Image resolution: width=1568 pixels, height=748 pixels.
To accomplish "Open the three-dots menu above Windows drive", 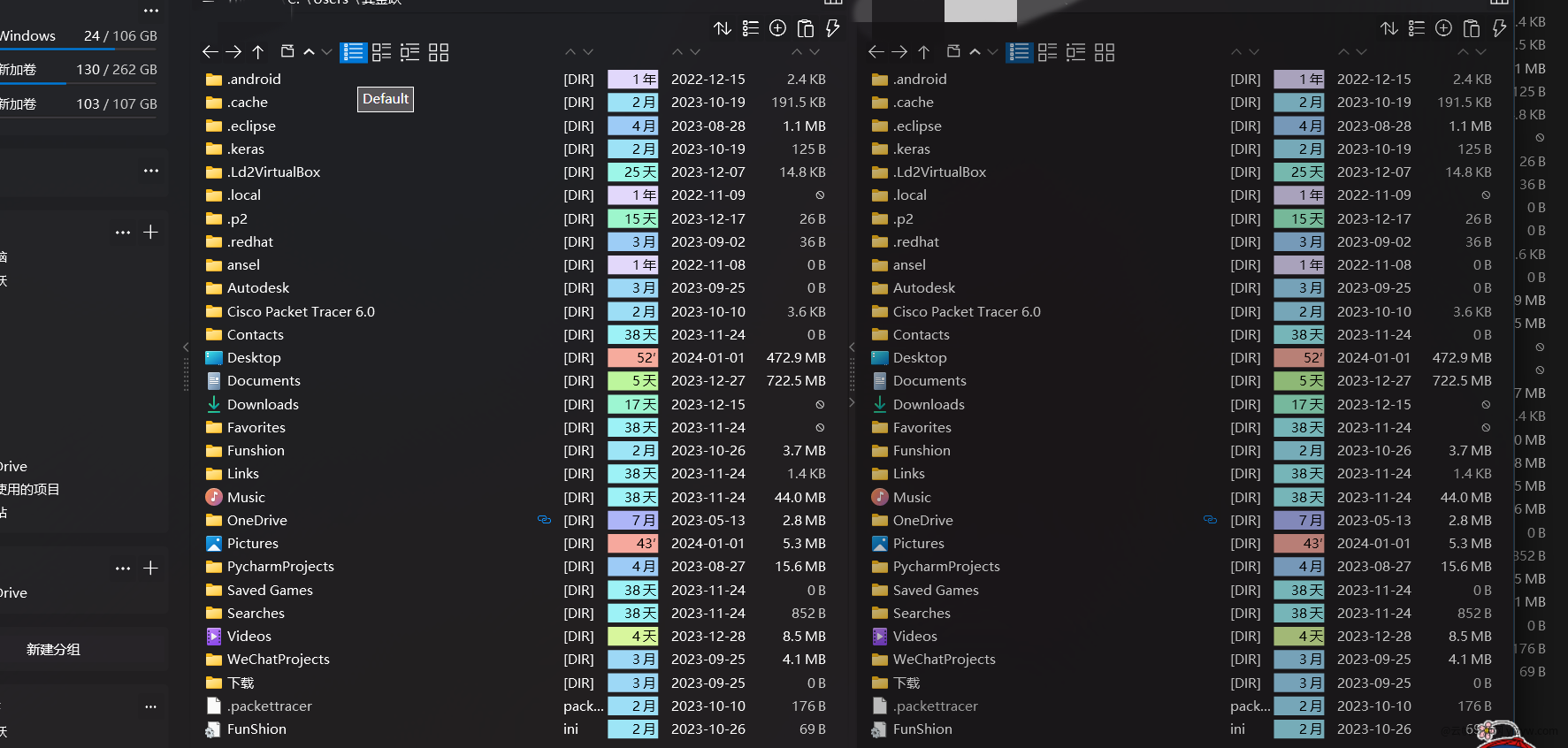I will tap(151, 11).
